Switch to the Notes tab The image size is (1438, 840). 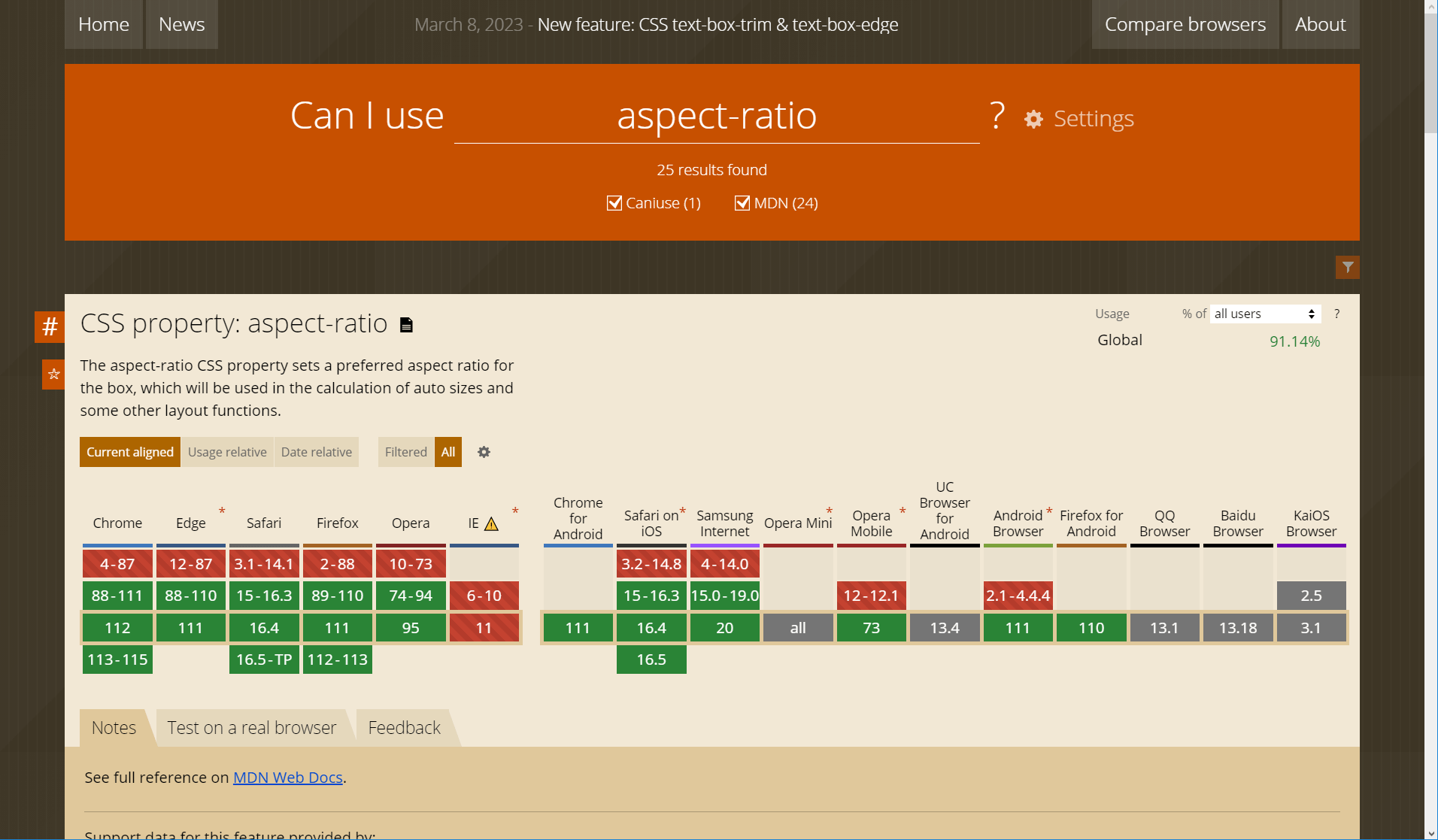pyautogui.click(x=114, y=728)
